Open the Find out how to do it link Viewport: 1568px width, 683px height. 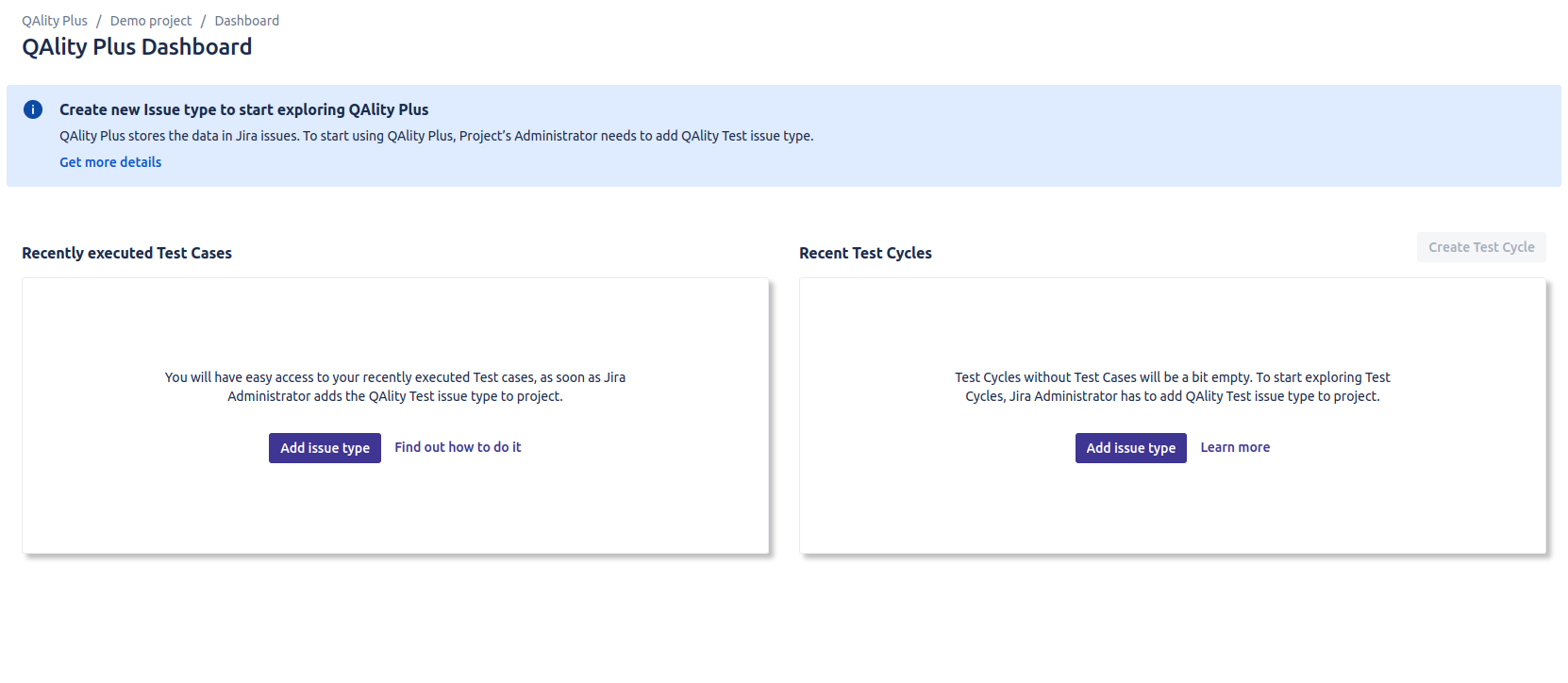458,447
